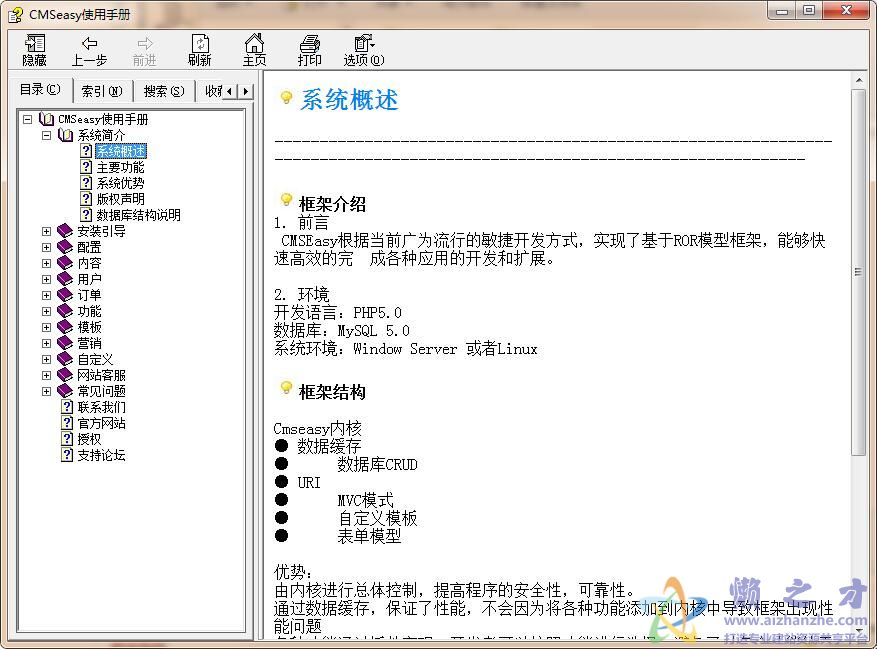Expand the 安装引导 tree node
The image size is (877, 649).
pyautogui.click(x=46, y=230)
